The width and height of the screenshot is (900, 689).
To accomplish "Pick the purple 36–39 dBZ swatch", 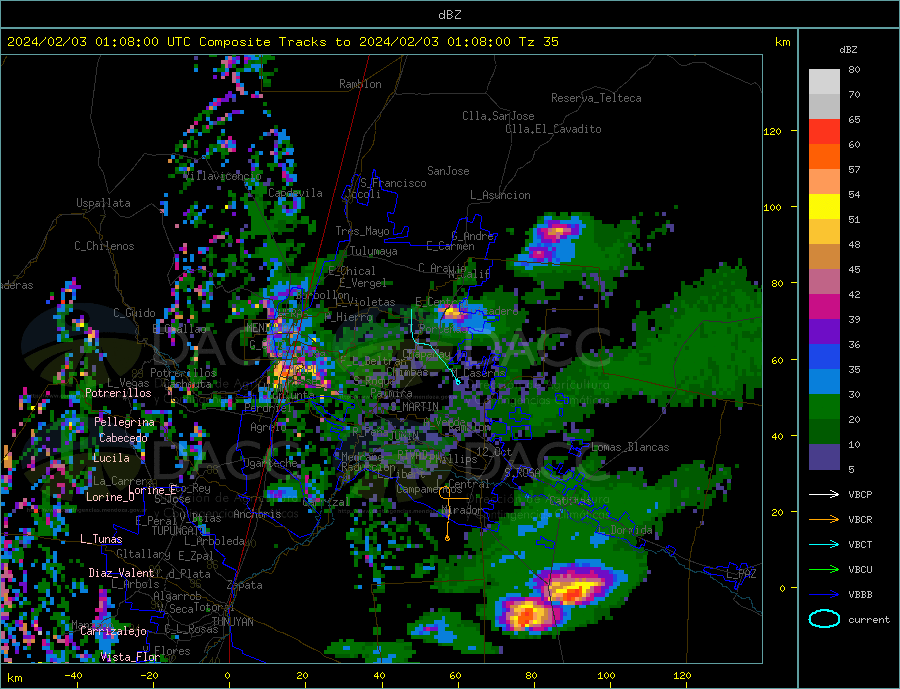I will 824,332.
